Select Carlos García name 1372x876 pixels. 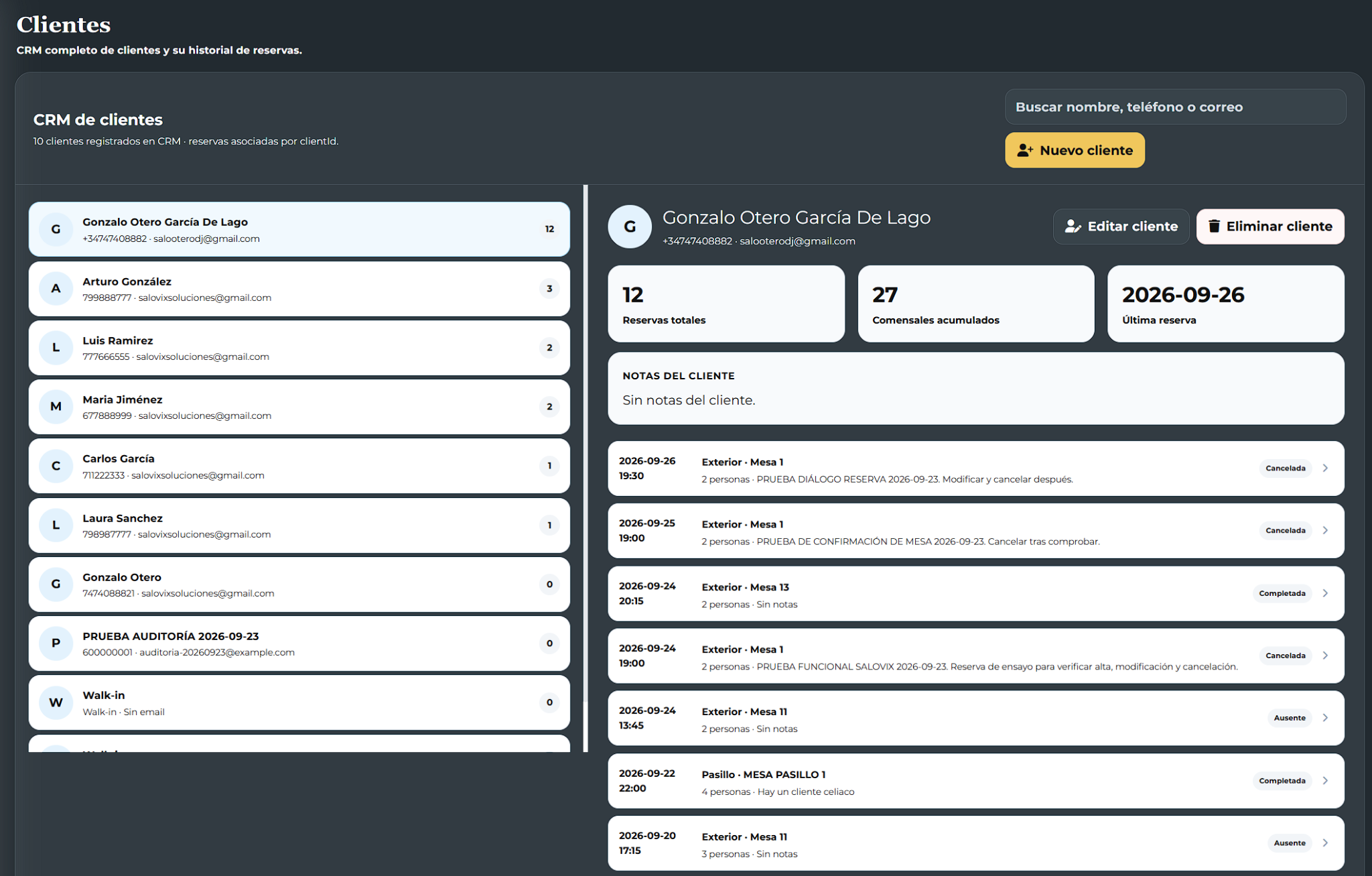[x=118, y=458]
